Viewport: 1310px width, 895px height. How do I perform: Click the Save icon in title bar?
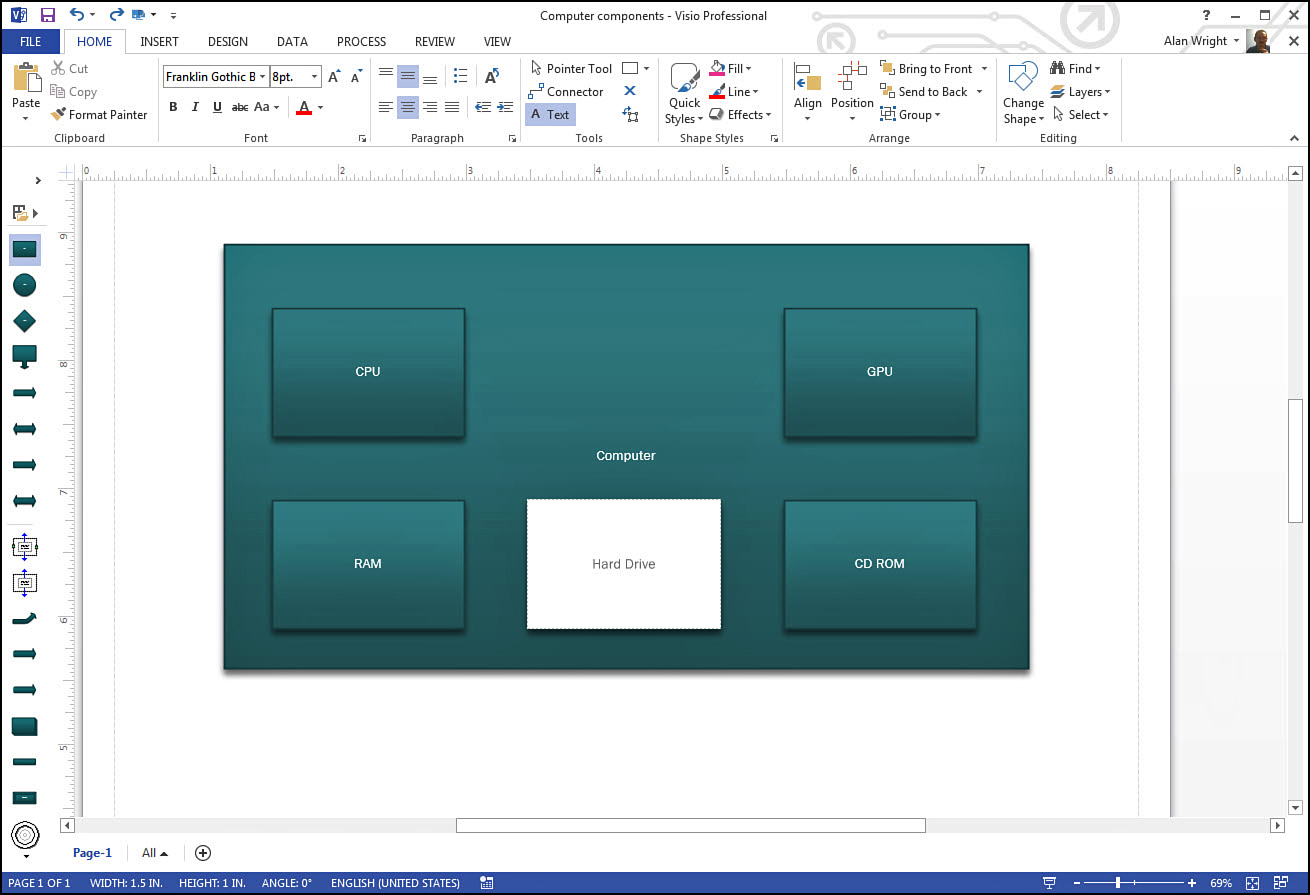47,15
